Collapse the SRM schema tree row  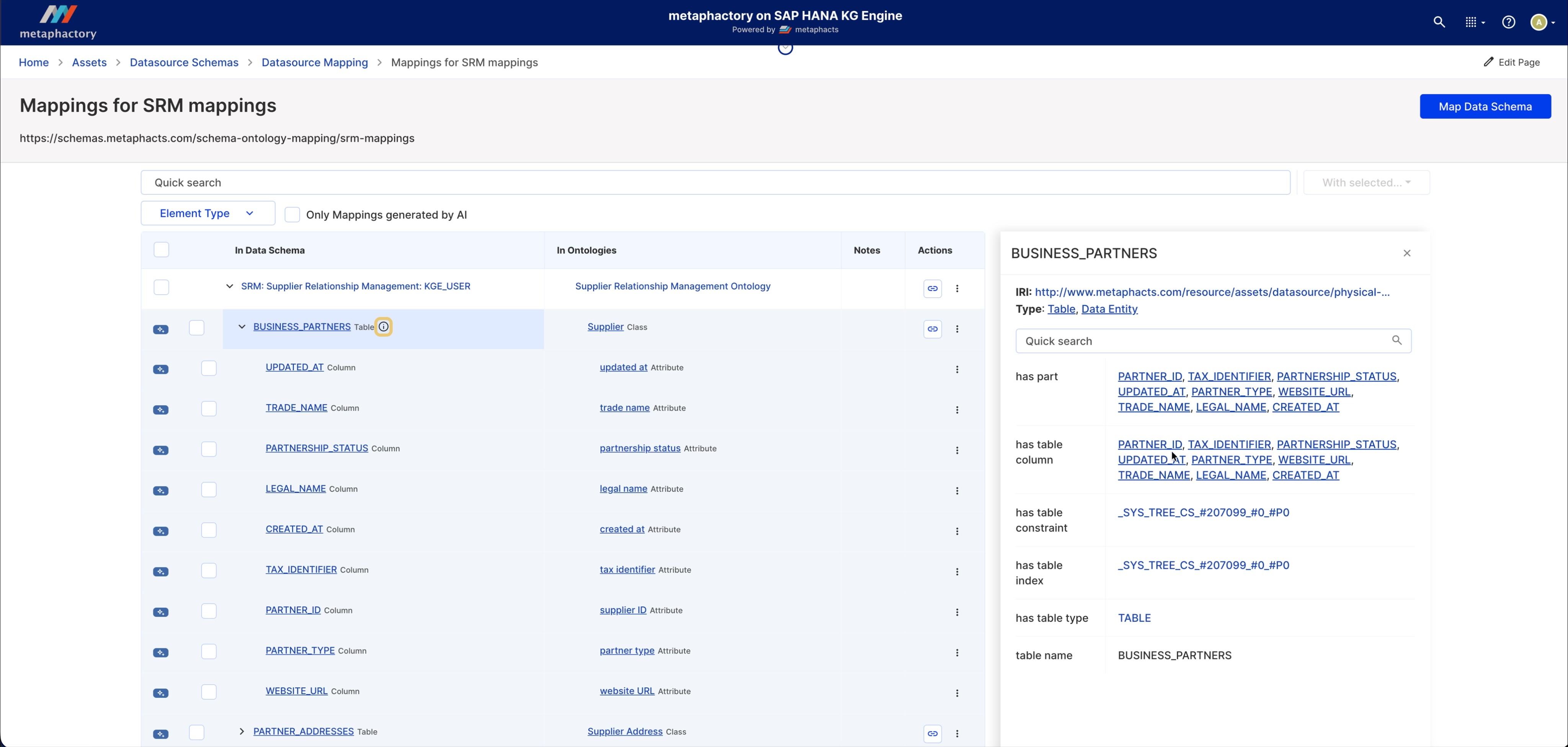(x=229, y=286)
